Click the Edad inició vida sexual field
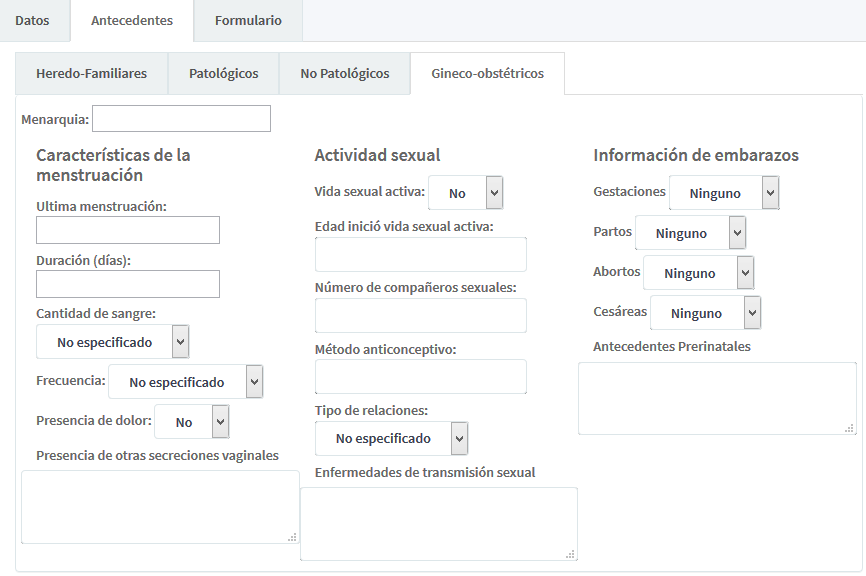Image resolution: width=866 pixels, height=576 pixels. point(420,255)
